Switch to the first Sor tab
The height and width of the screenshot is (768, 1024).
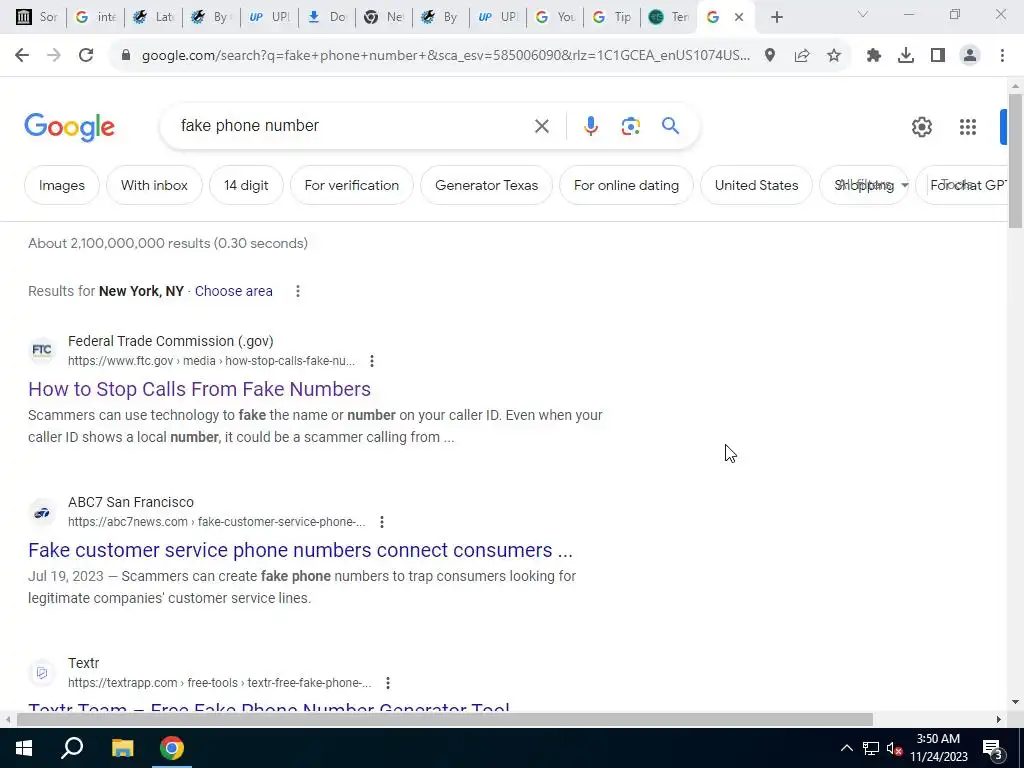37,18
